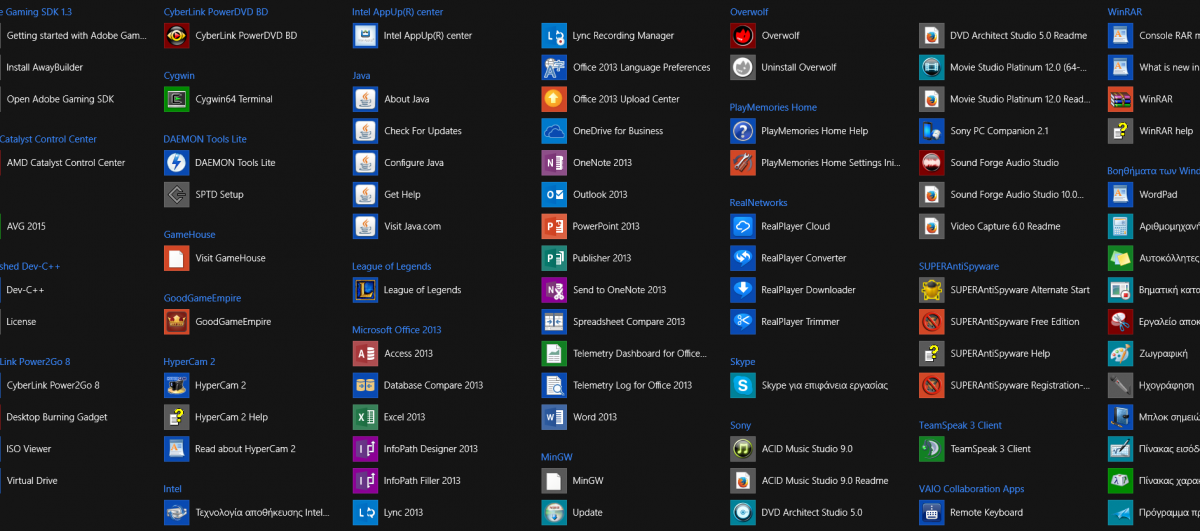Launch Word 2013 icon
The image size is (1200, 531).
pyautogui.click(x=554, y=417)
